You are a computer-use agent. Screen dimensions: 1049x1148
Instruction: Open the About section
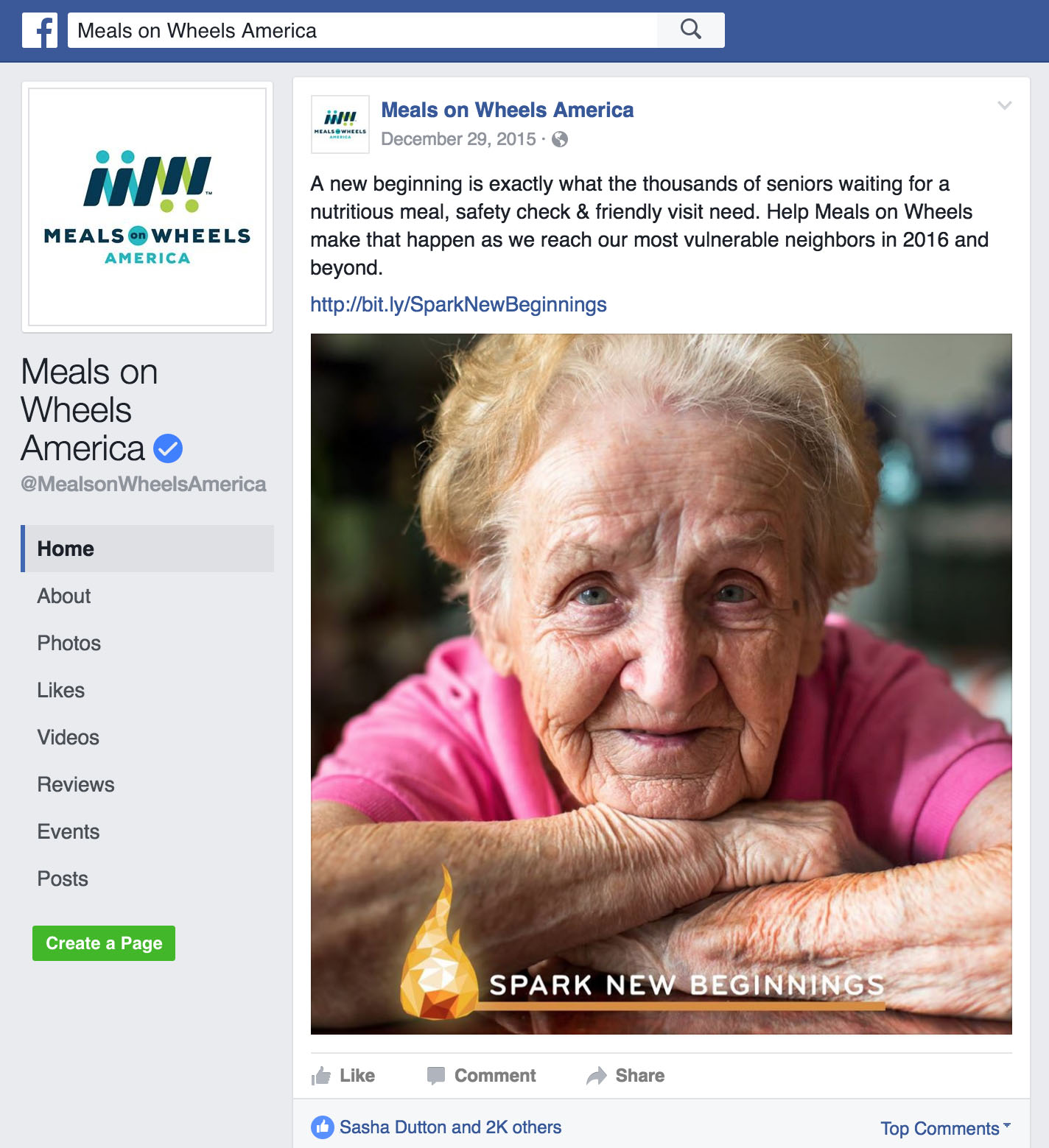tap(64, 596)
